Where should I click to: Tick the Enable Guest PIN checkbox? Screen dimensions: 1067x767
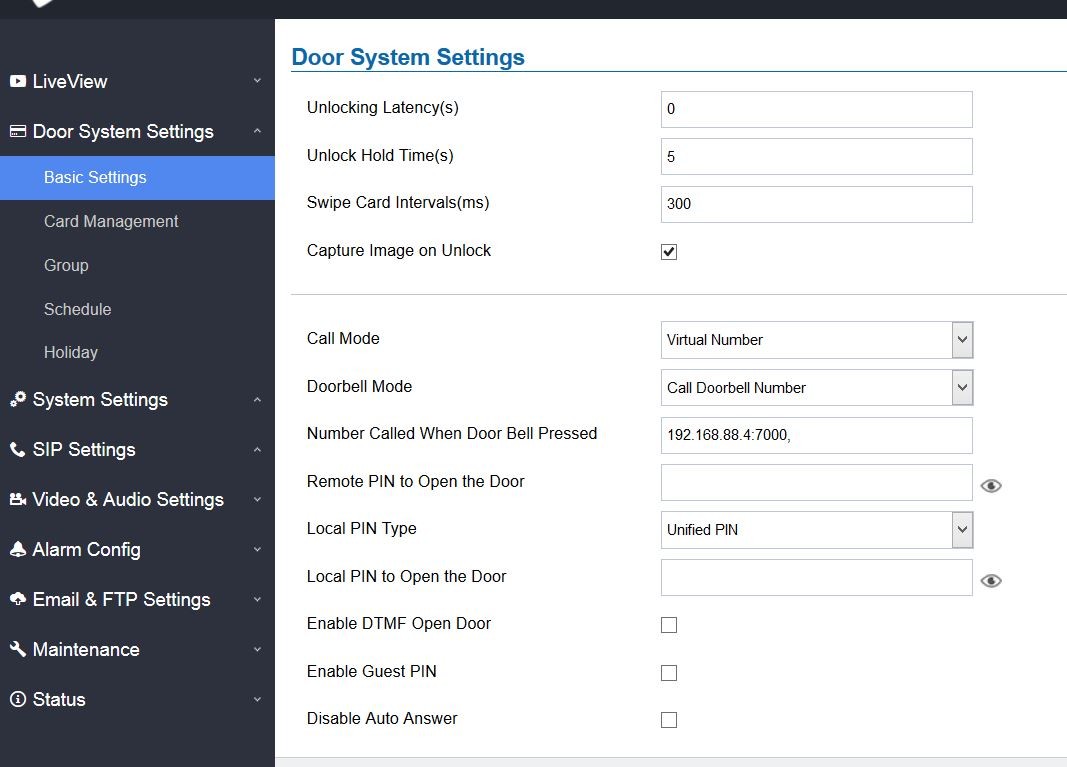pos(669,673)
